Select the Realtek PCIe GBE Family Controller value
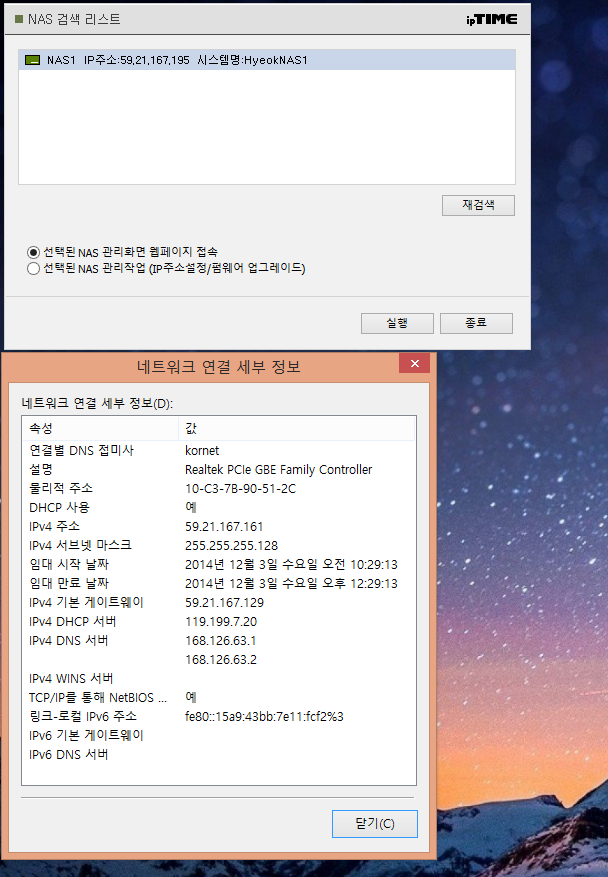 (279, 469)
